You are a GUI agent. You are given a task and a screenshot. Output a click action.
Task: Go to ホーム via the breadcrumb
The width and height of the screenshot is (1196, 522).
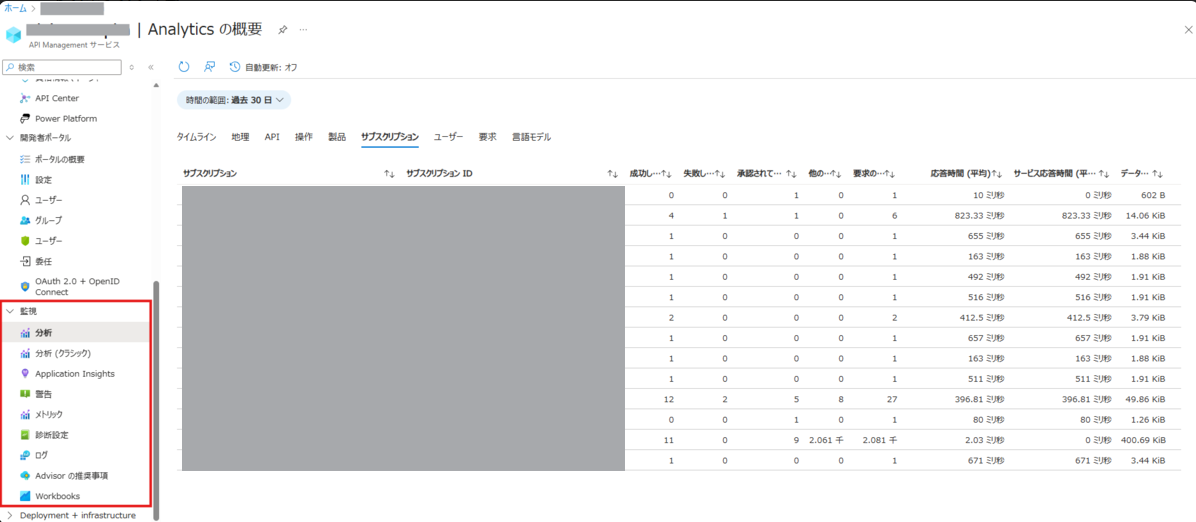click(x=15, y=8)
